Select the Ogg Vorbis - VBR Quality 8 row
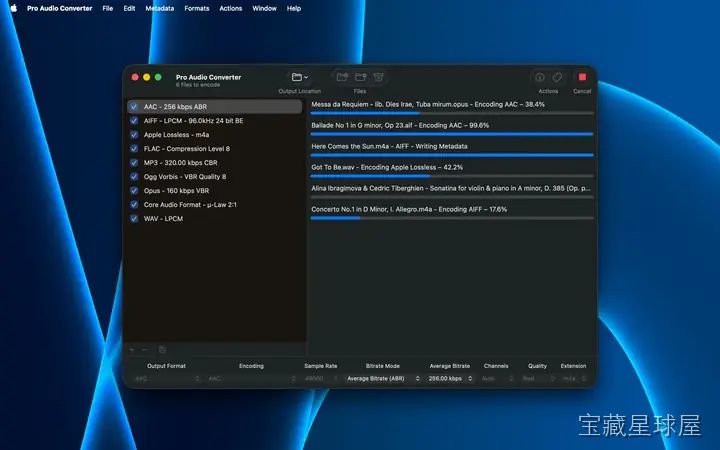Image resolution: width=720 pixels, height=450 pixels. tap(214, 177)
